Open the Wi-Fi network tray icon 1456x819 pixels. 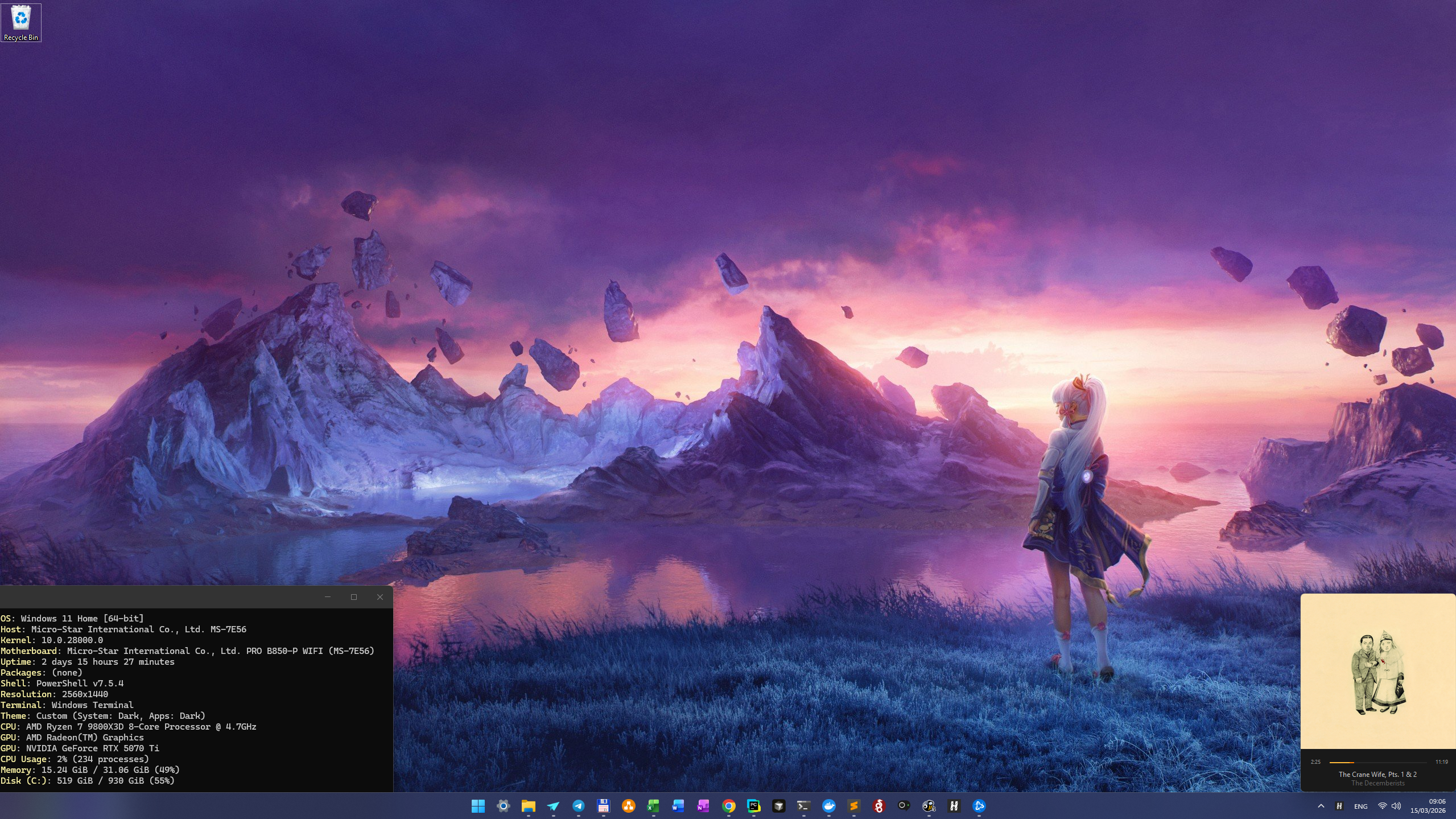click(1382, 806)
